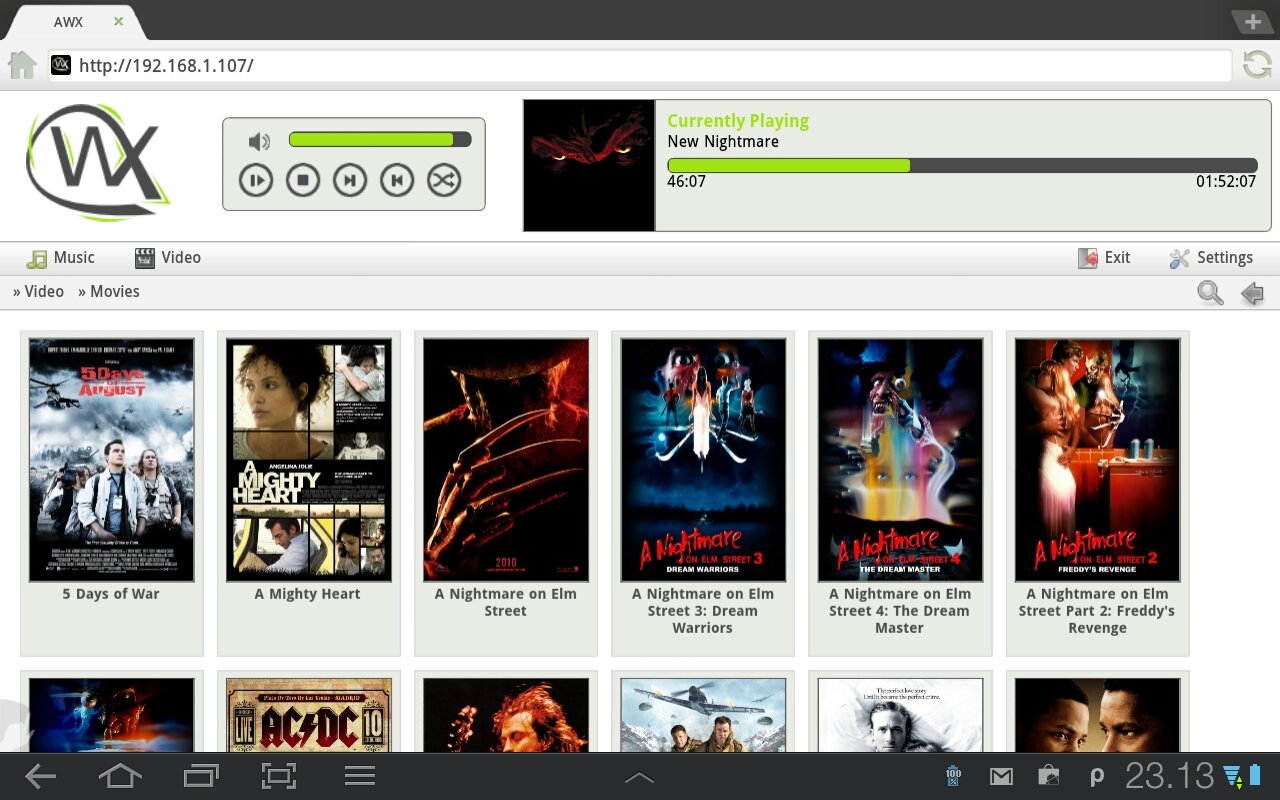Click the total time 01:52:07
Image resolution: width=1280 pixels, height=800 pixels.
1226,182
